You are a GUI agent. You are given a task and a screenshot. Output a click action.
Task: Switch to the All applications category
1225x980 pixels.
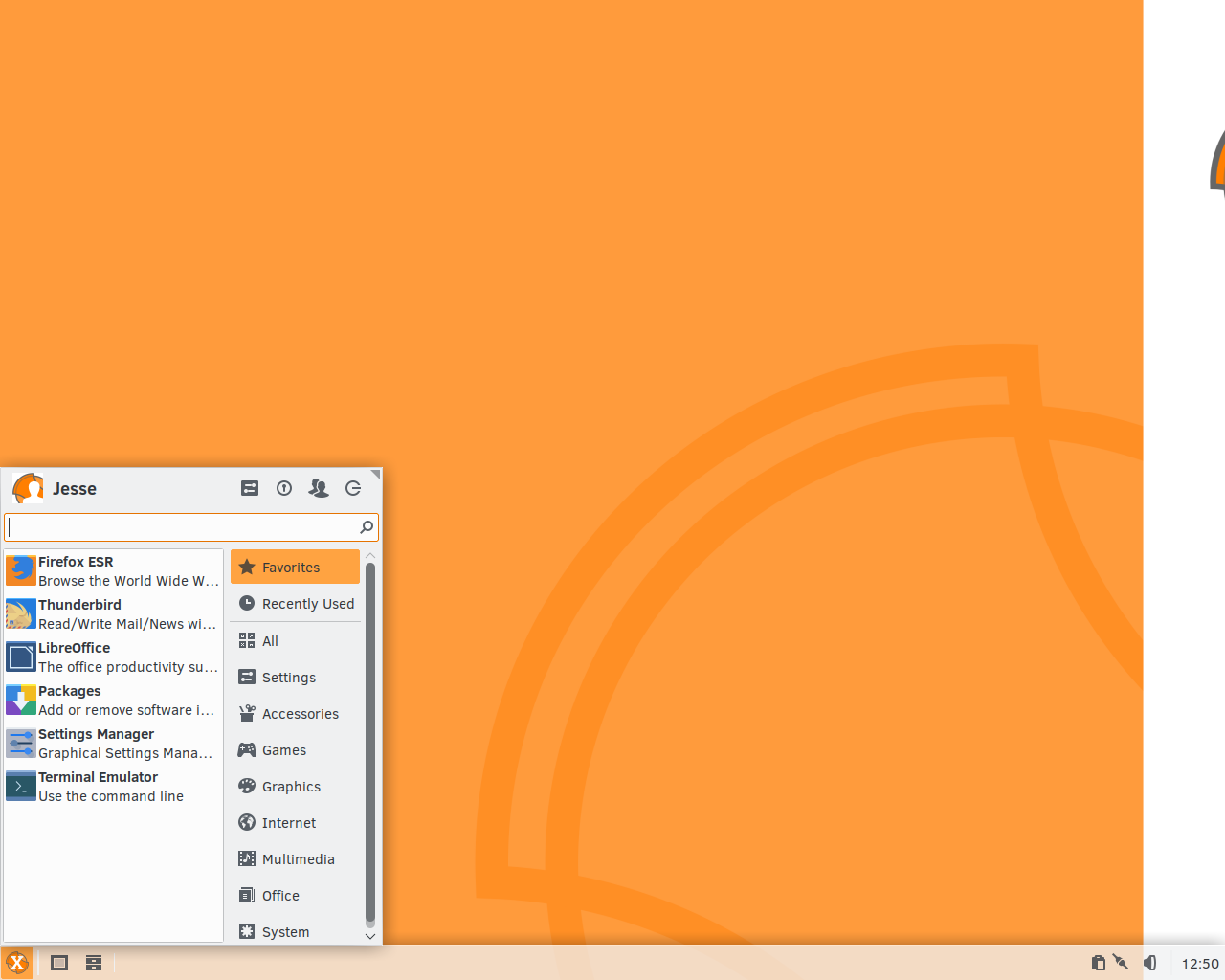pyautogui.click(x=295, y=641)
